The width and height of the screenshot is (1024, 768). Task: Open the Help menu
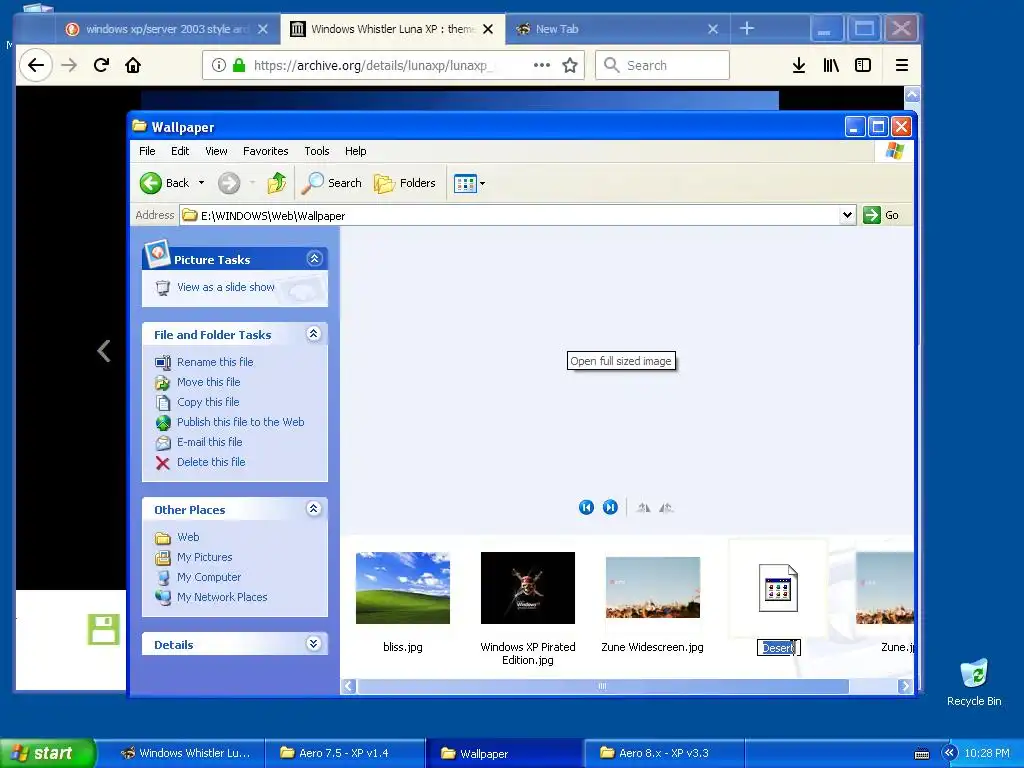pyautogui.click(x=355, y=151)
